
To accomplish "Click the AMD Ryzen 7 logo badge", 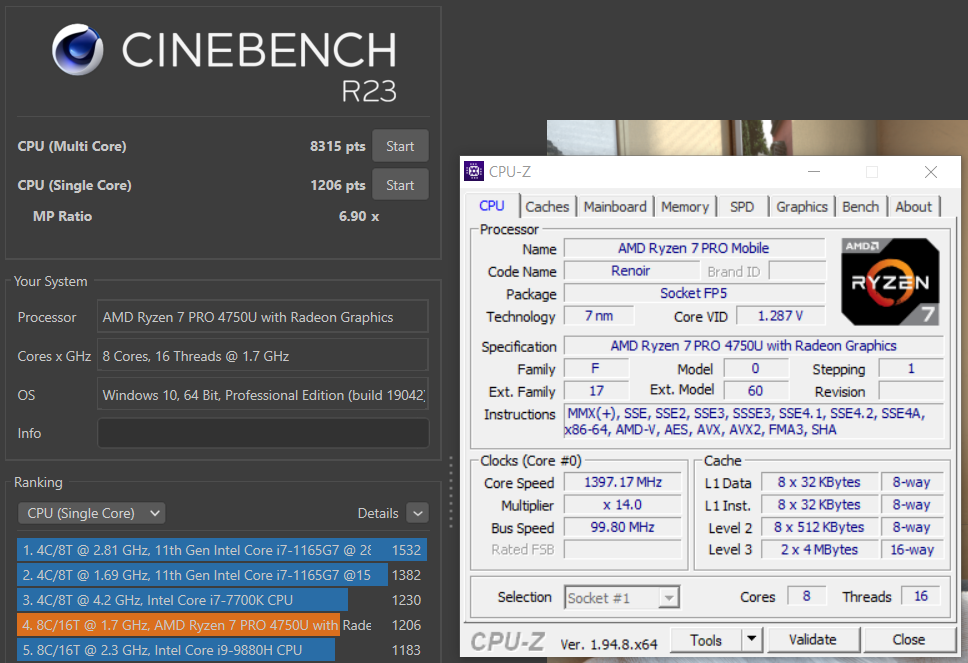I will [890, 282].
